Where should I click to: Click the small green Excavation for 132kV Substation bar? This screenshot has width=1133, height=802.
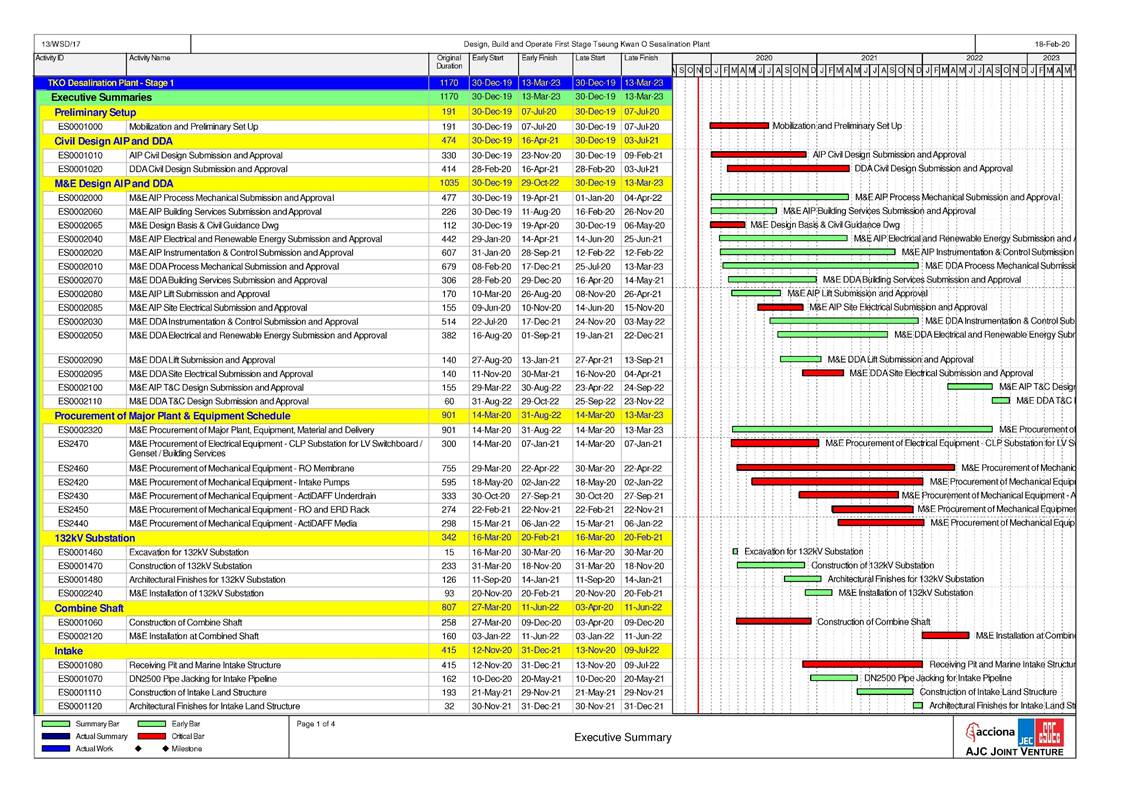(735, 551)
